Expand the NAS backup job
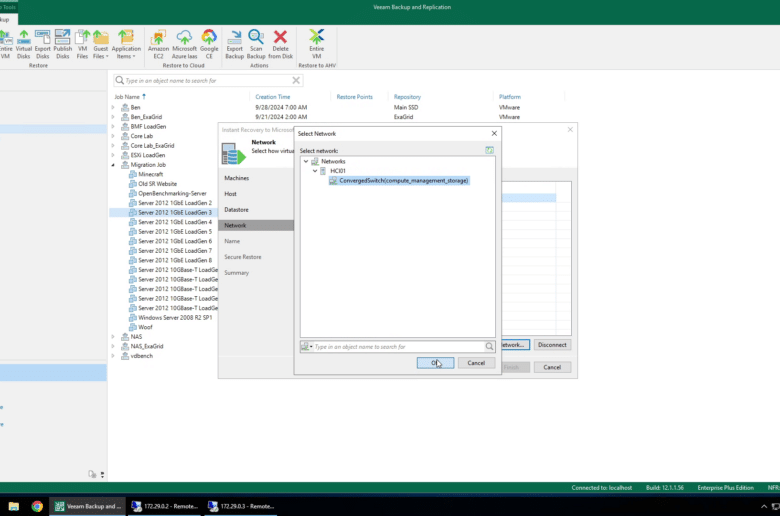 (x=113, y=337)
